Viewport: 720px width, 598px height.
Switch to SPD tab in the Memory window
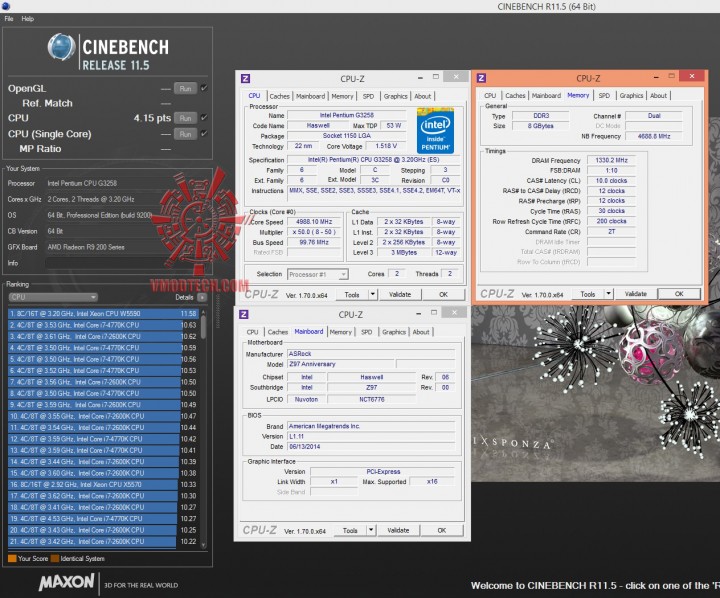604,96
